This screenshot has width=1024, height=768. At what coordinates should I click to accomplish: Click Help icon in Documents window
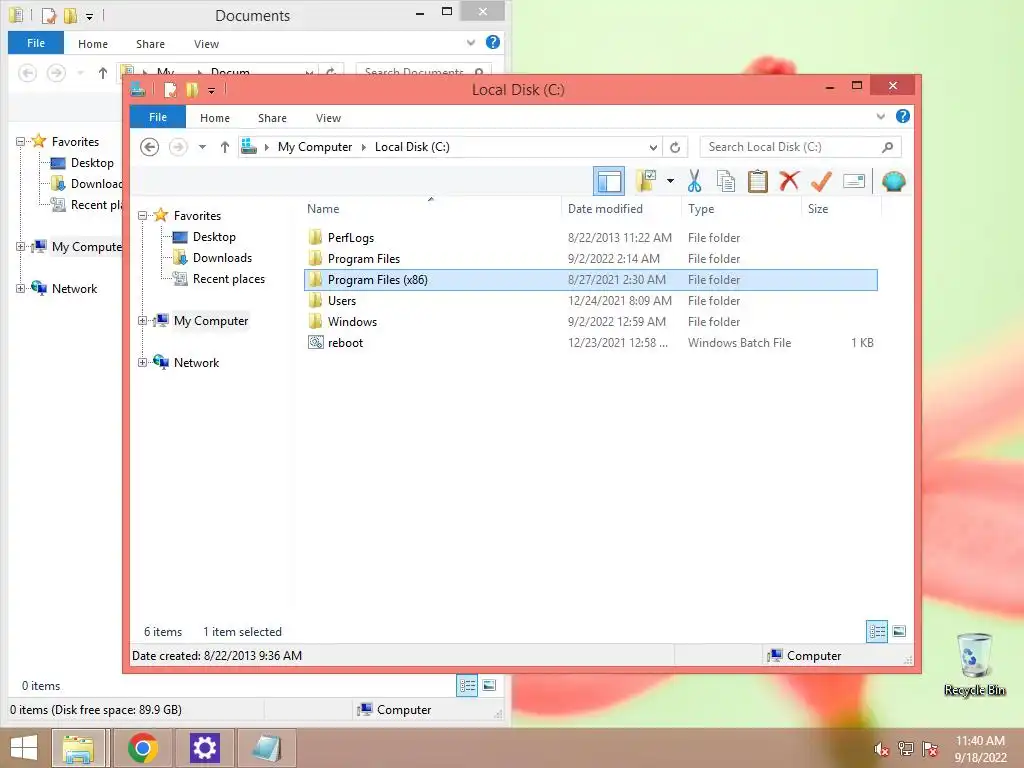coord(493,42)
